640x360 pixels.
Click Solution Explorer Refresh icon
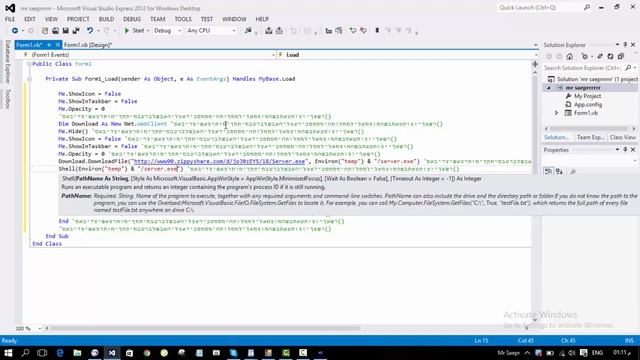(x=610, y=57)
